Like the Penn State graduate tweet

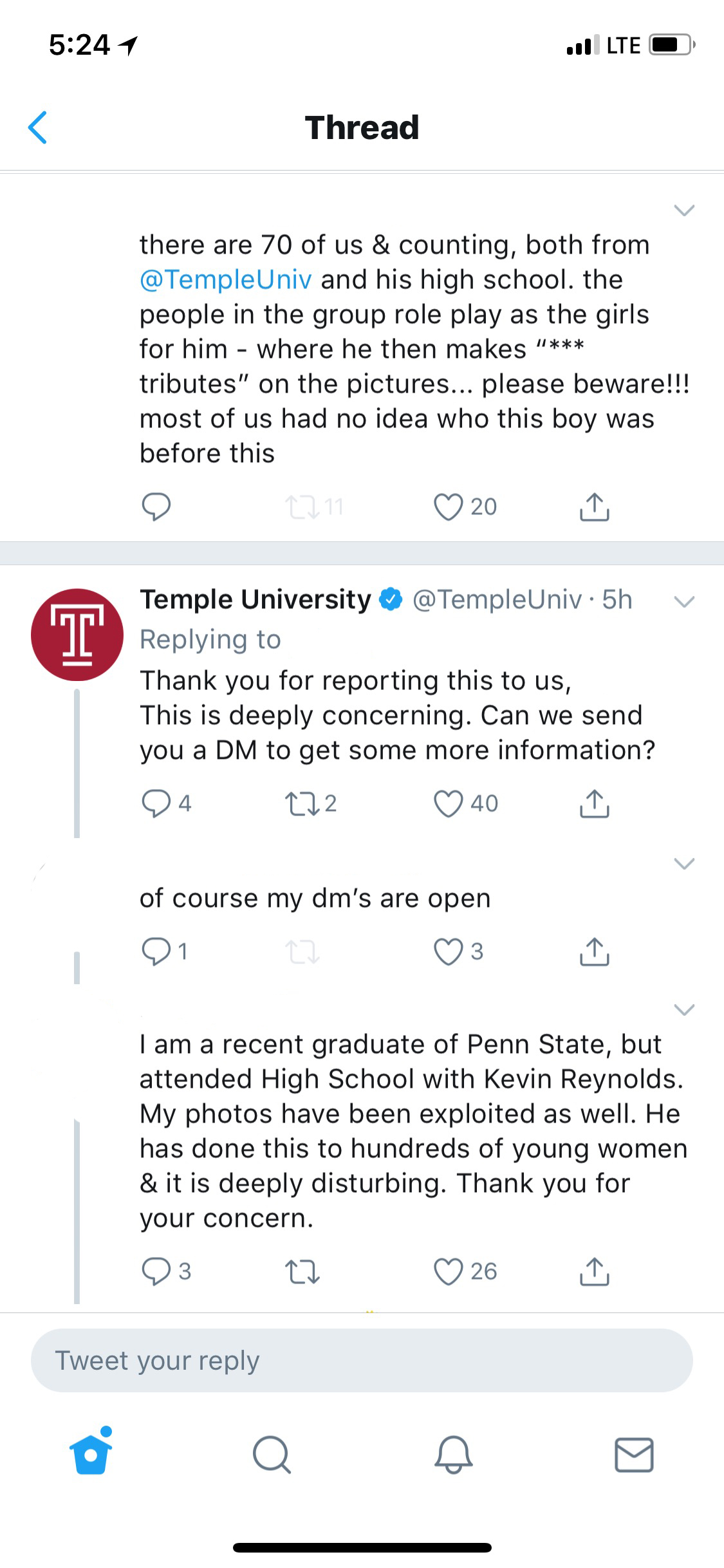[449, 1271]
